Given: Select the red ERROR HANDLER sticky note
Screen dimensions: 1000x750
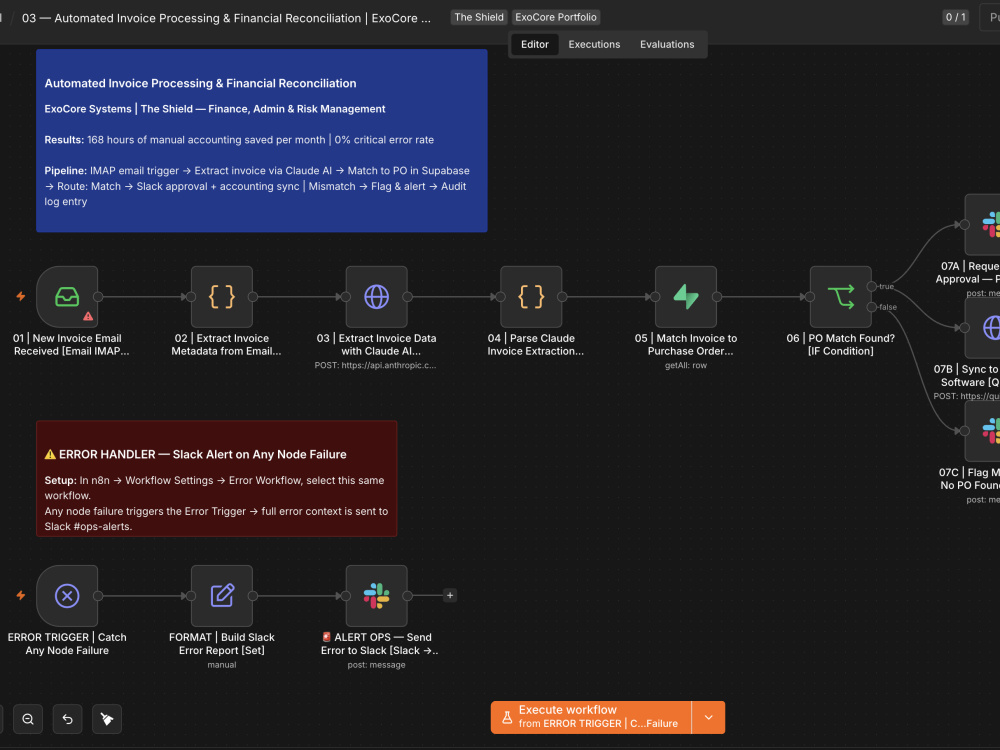Looking at the screenshot, I should pyautogui.click(x=217, y=478).
